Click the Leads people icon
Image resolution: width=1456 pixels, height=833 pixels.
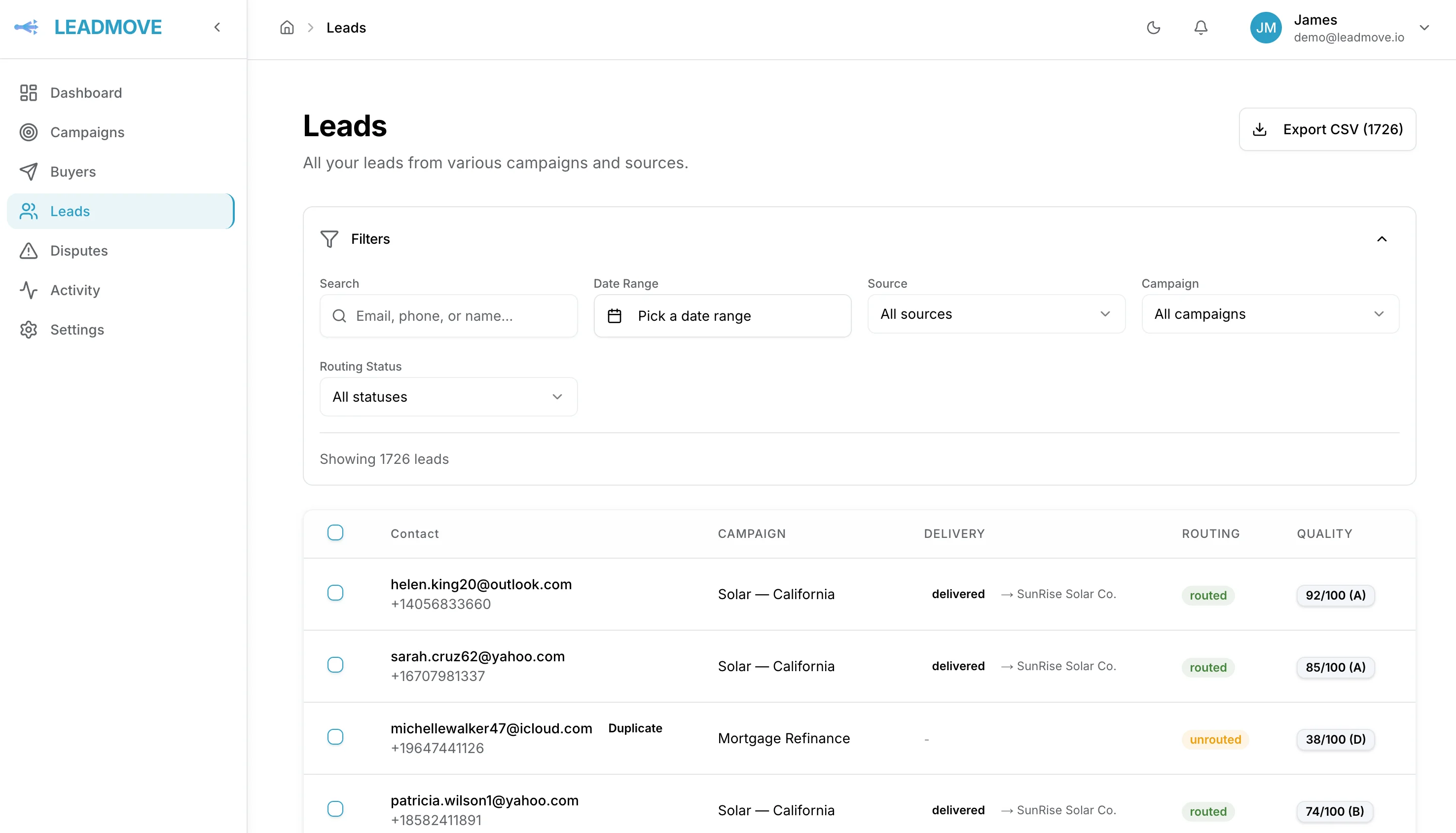(x=29, y=211)
